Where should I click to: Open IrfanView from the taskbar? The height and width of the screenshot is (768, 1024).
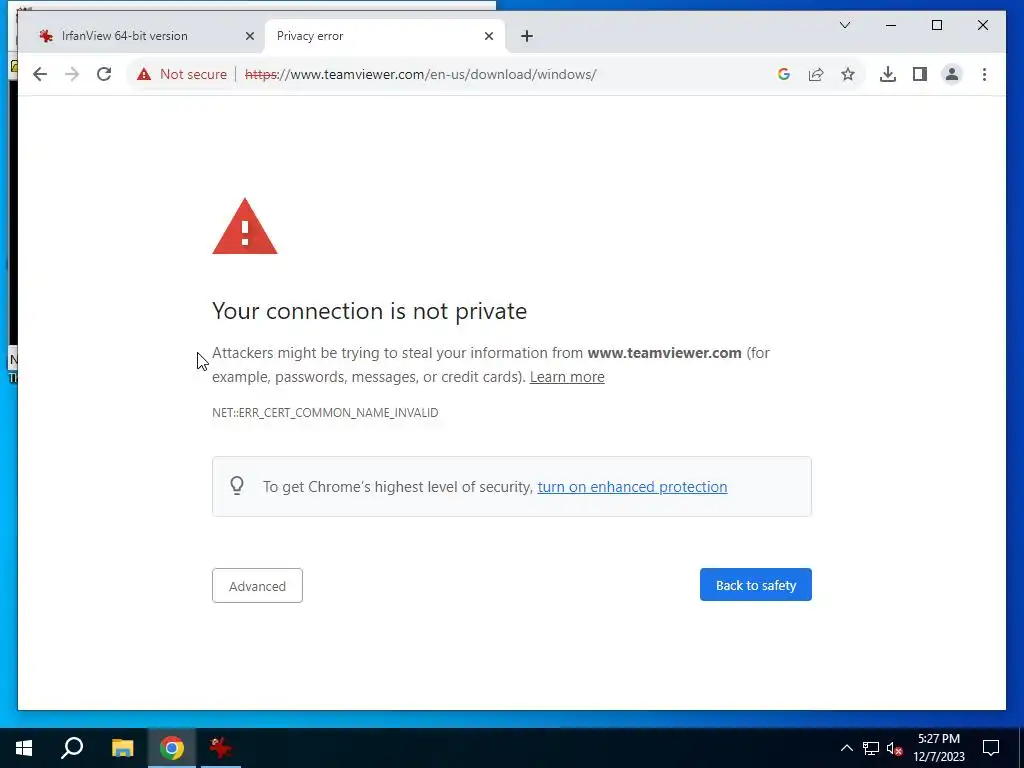(221, 748)
